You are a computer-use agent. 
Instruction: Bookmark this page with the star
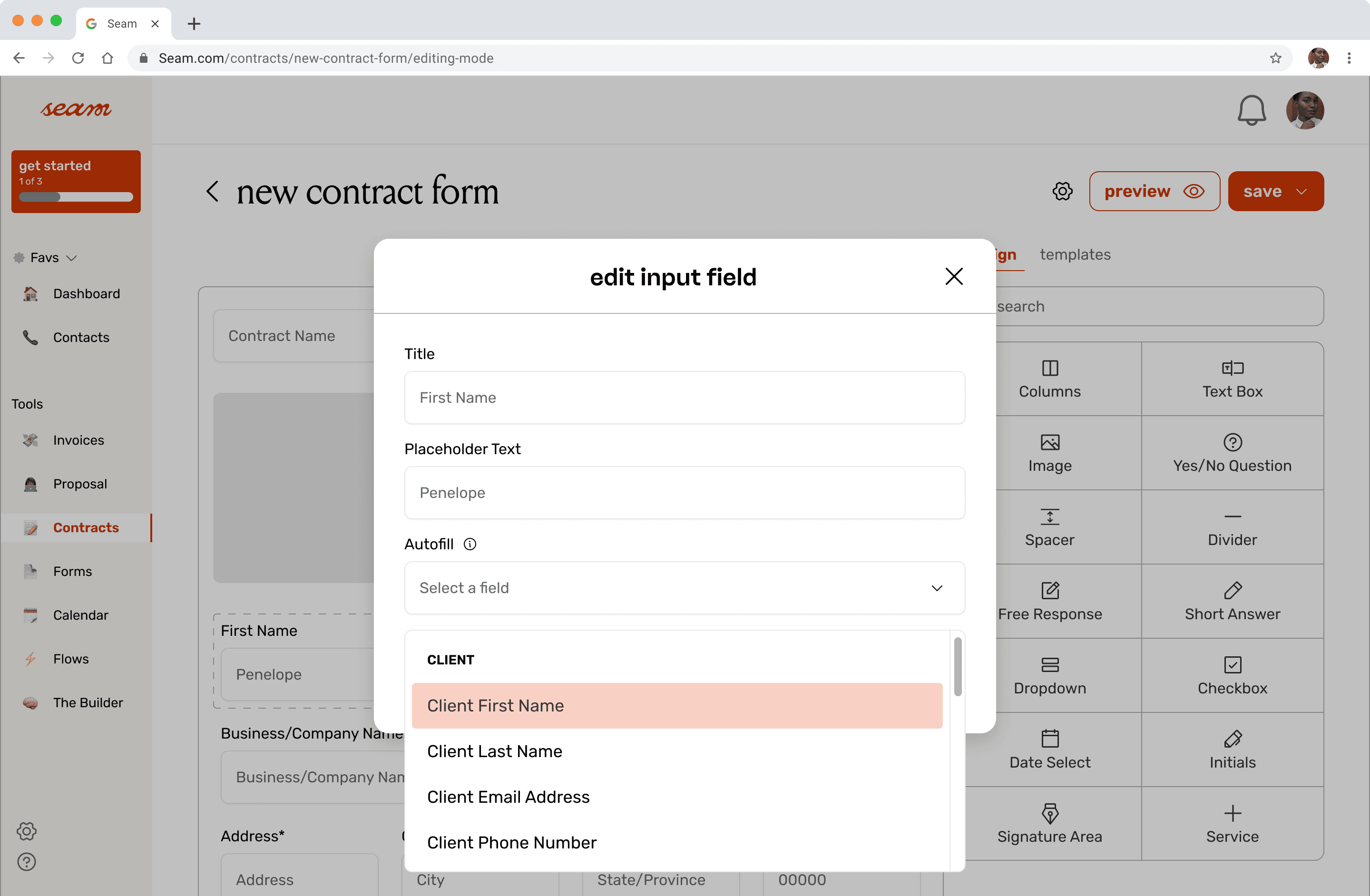[x=1276, y=58]
